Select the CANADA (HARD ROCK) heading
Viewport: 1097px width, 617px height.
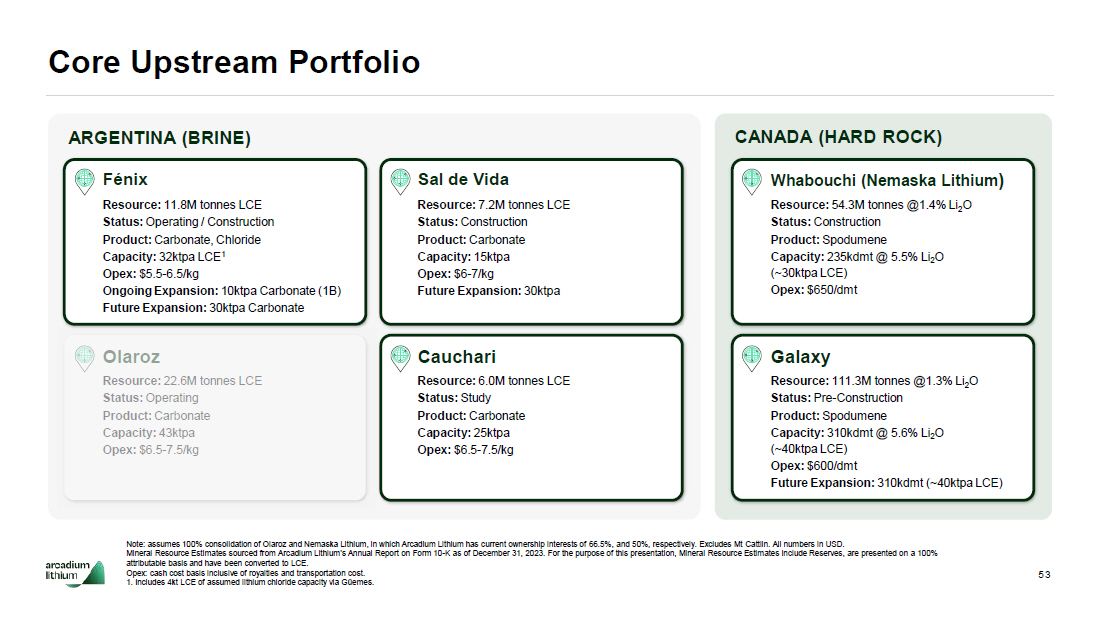838,137
